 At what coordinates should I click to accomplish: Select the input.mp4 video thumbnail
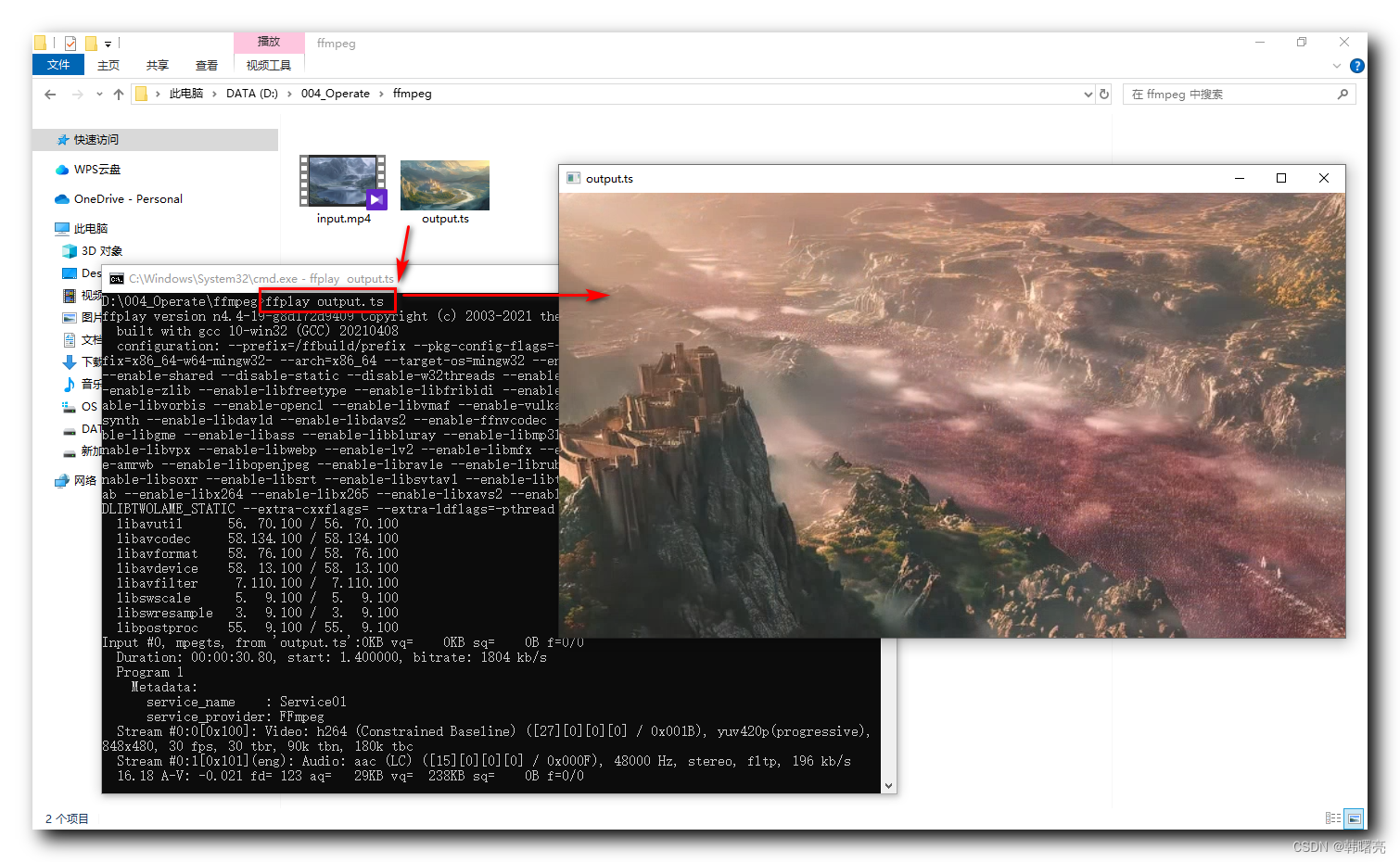pos(343,182)
